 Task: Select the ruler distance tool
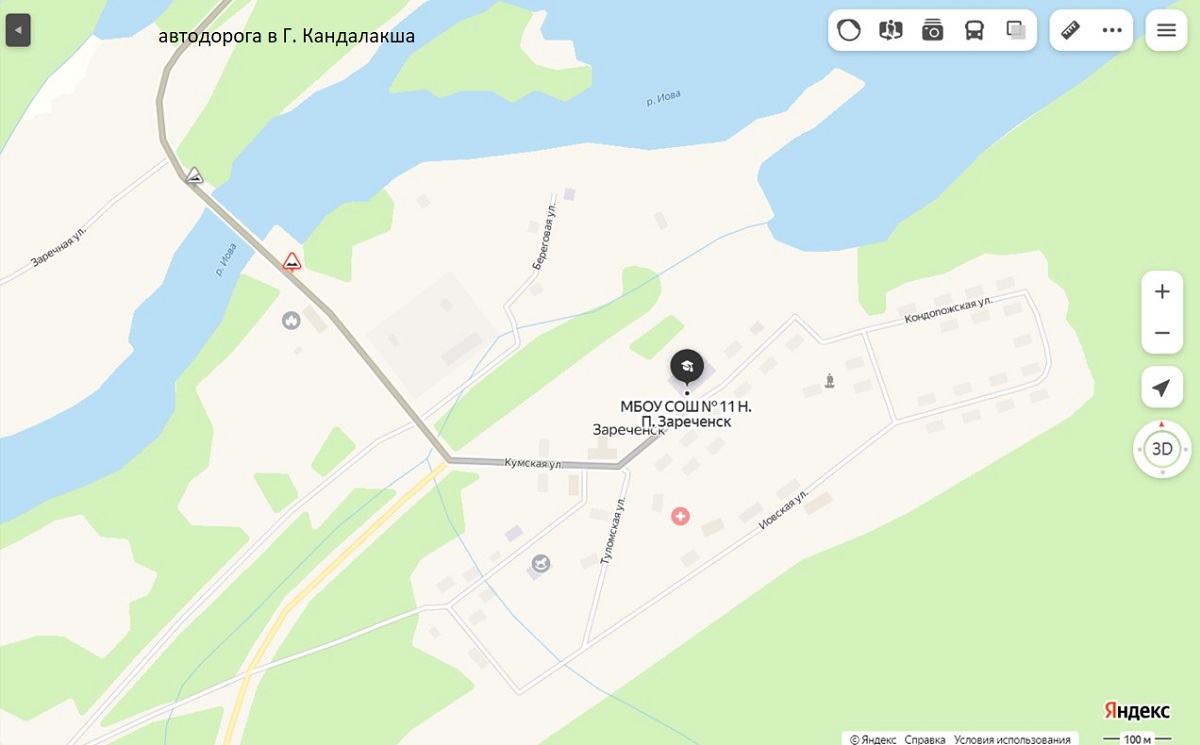pyautogui.click(x=1071, y=30)
